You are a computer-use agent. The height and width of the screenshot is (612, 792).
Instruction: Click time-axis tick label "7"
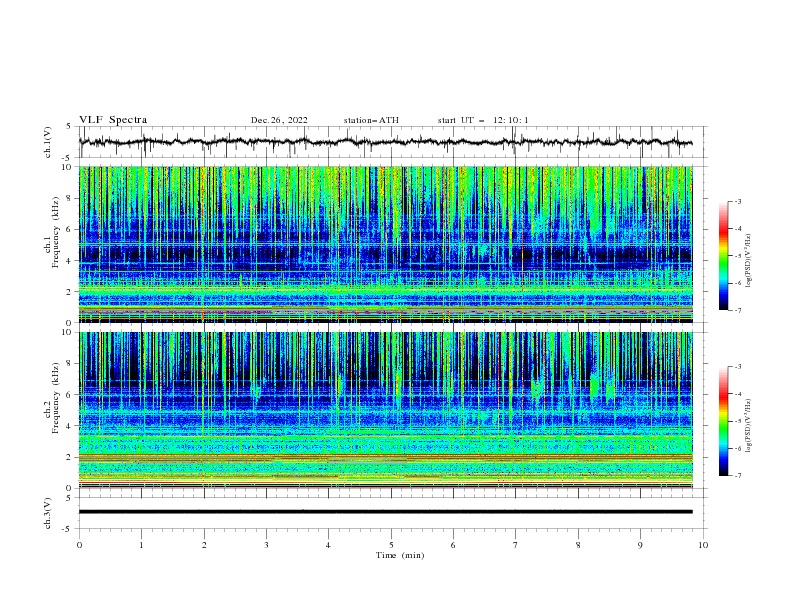click(x=516, y=545)
